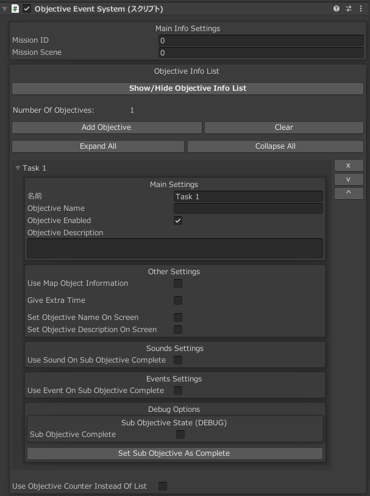Click the Number Of Objectives label

pyautogui.click(x=53, y=110)
